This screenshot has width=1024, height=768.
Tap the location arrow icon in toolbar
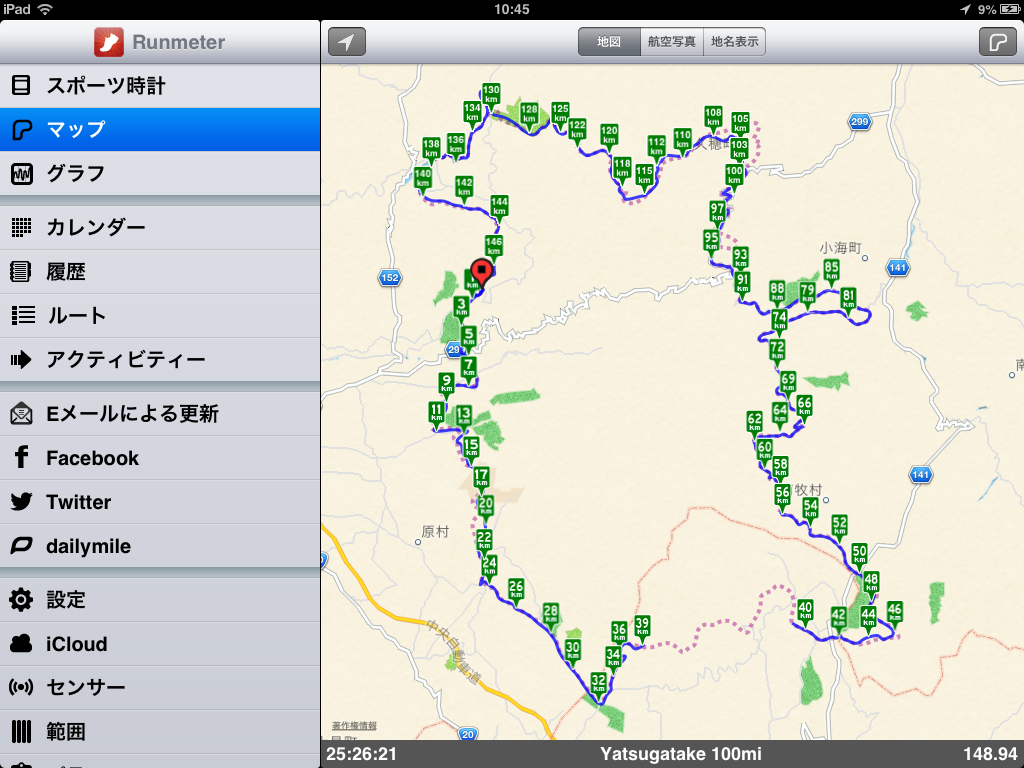click(x=346, y=42)
